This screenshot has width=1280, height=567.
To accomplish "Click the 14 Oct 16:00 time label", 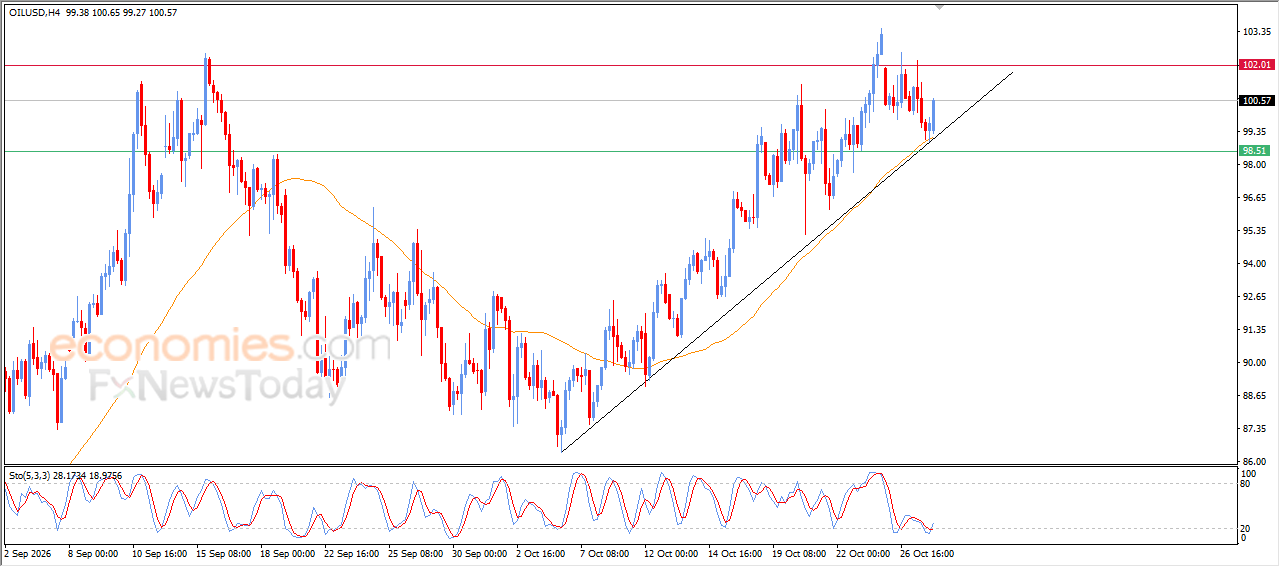I will pyautogui.click(x=735, y=553).
